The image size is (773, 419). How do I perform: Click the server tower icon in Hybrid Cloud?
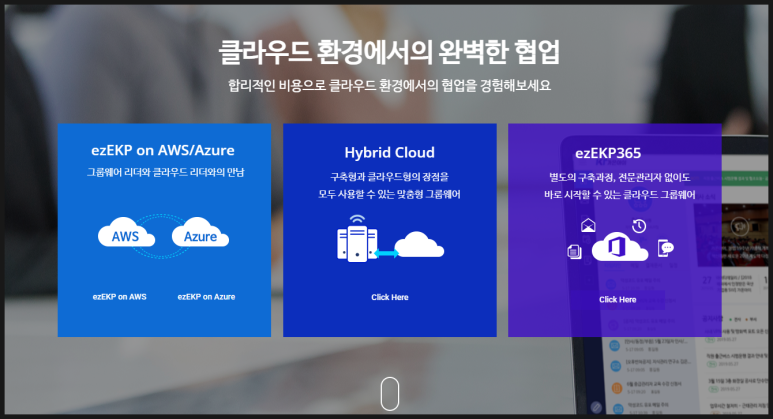[x=357, y=244]
